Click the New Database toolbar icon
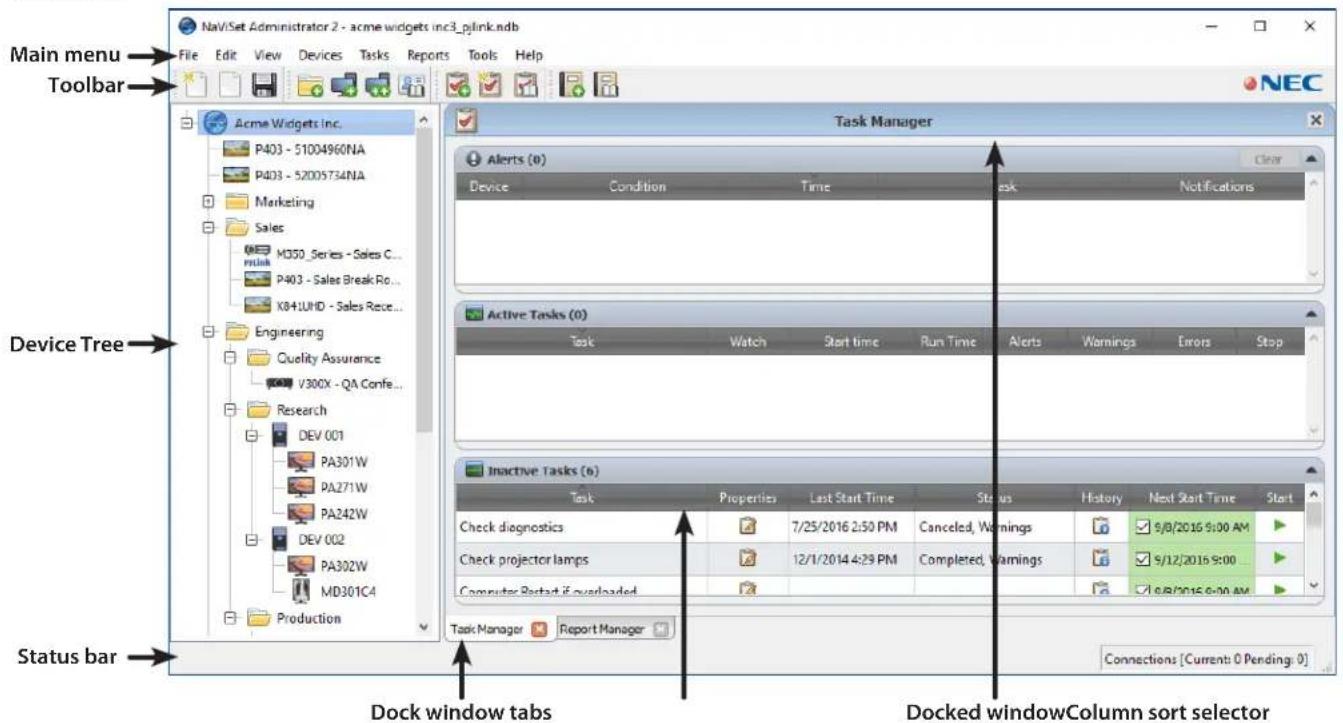 point(197,86)
